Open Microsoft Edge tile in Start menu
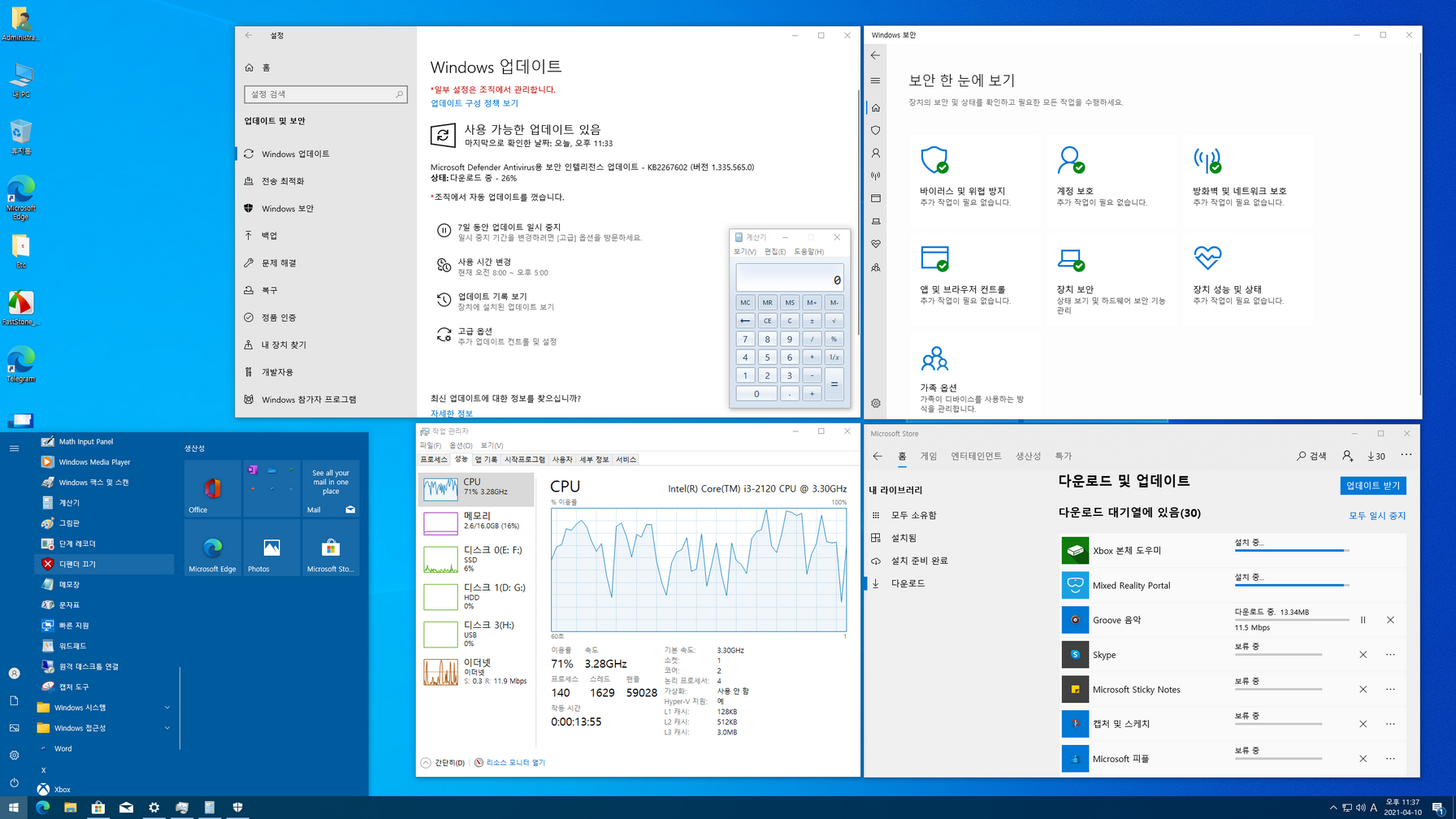The image size is (1456, 819). [x=213, y=548]
